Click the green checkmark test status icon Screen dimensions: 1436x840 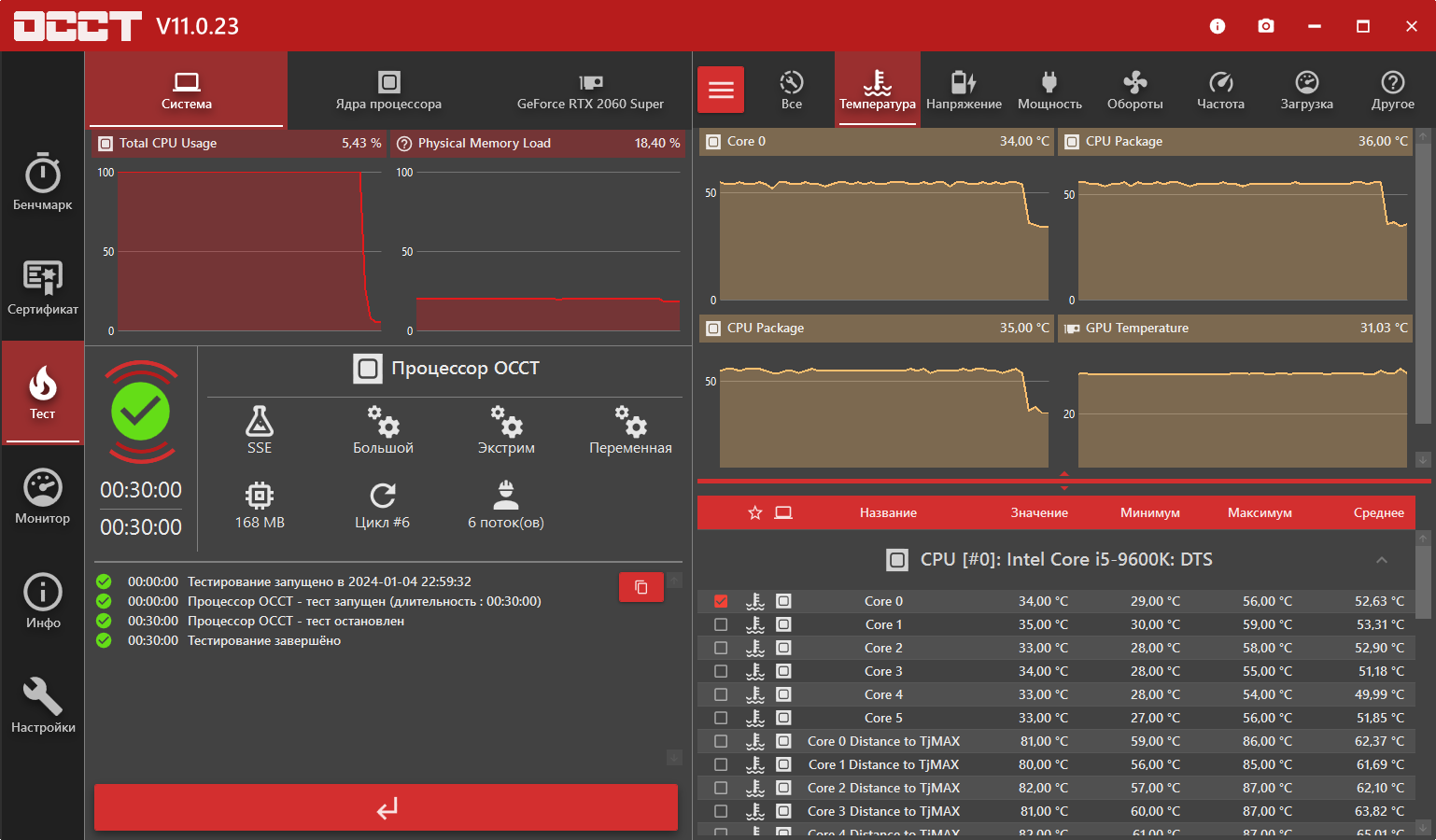coord(140,412)
